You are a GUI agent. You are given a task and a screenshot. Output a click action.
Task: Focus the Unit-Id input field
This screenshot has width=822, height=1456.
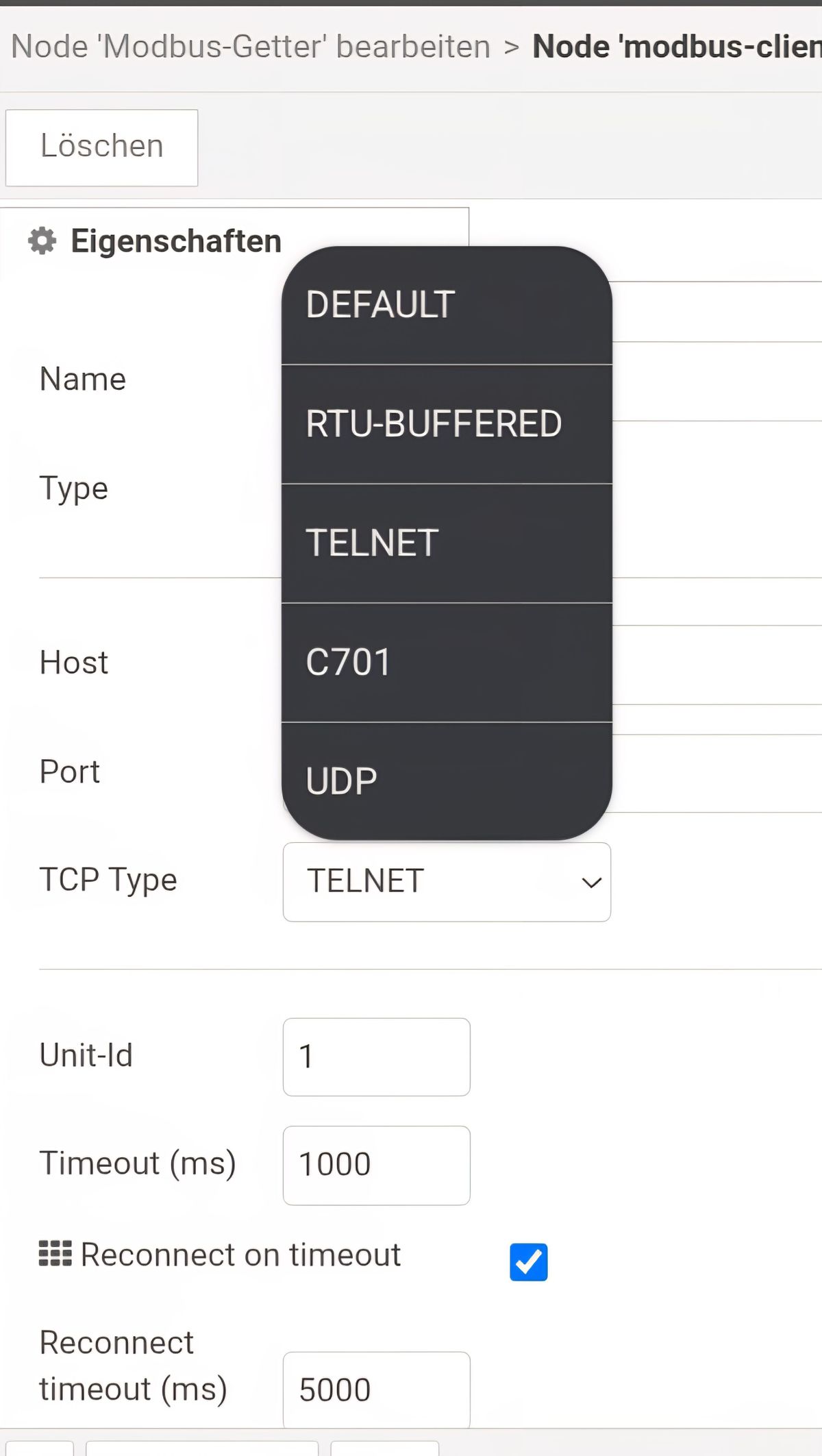[x=376, y=1057]
